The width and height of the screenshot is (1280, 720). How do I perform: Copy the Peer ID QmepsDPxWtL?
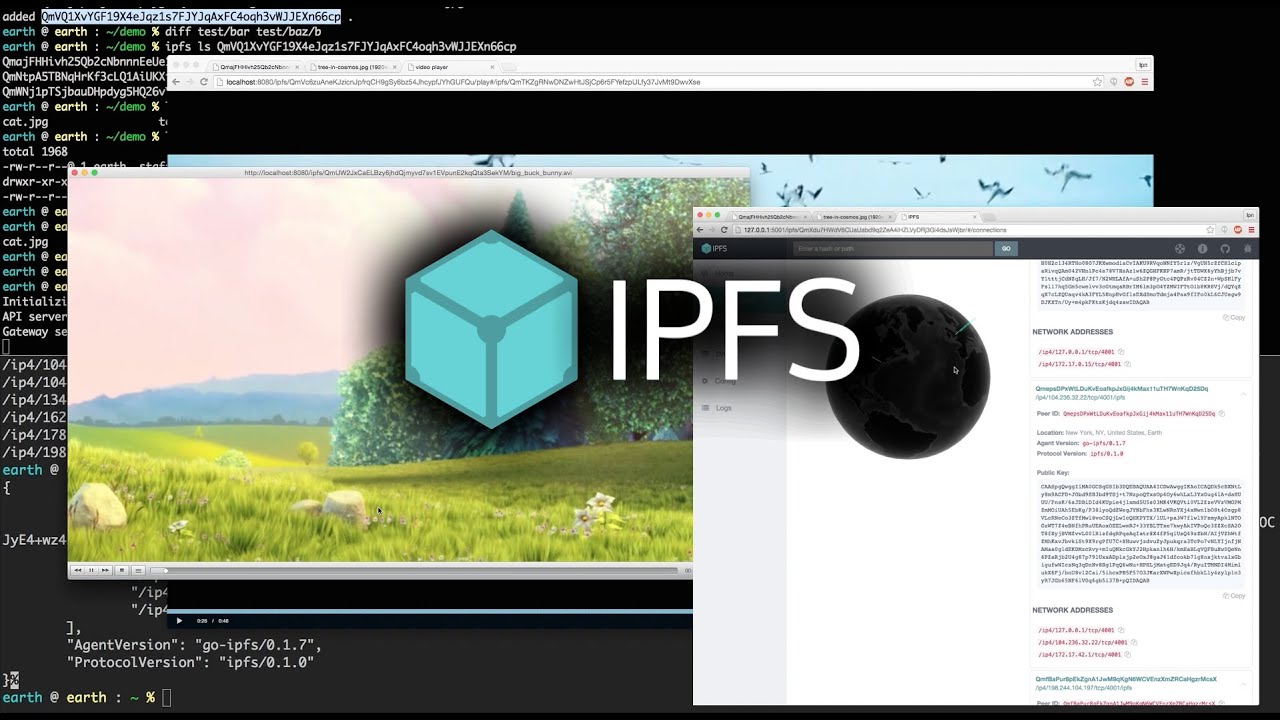pos(1221,413)
